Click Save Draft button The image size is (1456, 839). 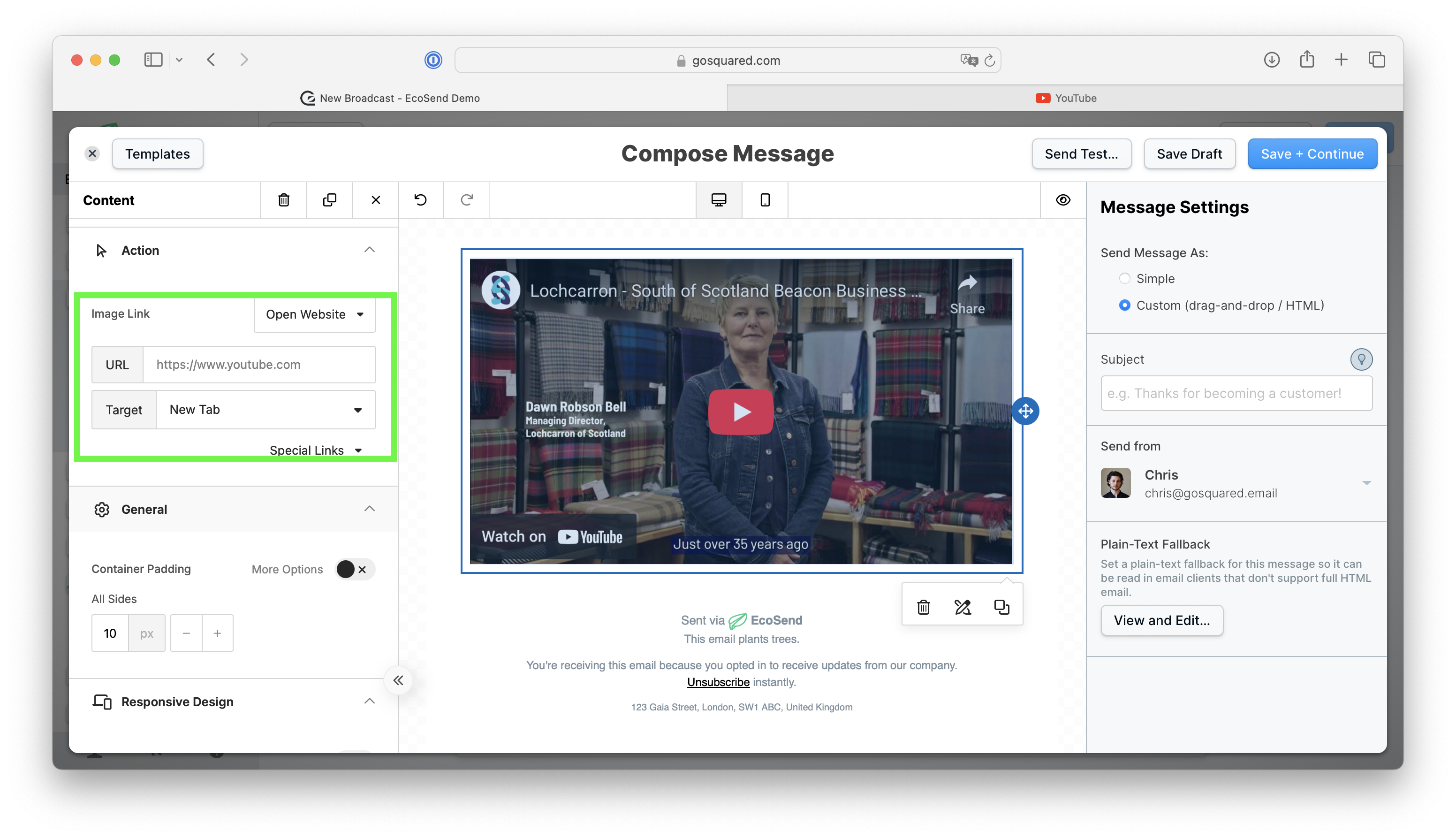click(1189, 154)
